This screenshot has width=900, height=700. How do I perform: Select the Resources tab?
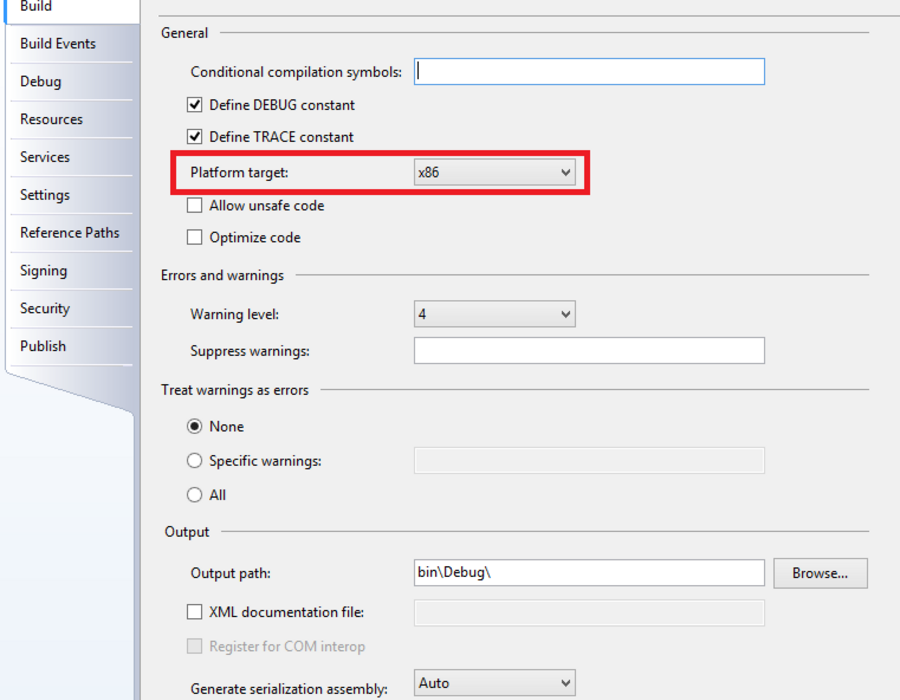click(72, 119)
